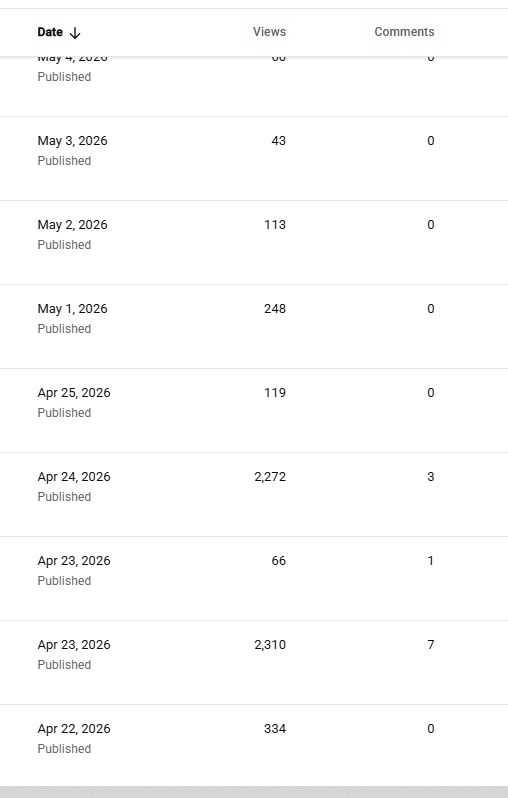Click the 113 views value

275,225
